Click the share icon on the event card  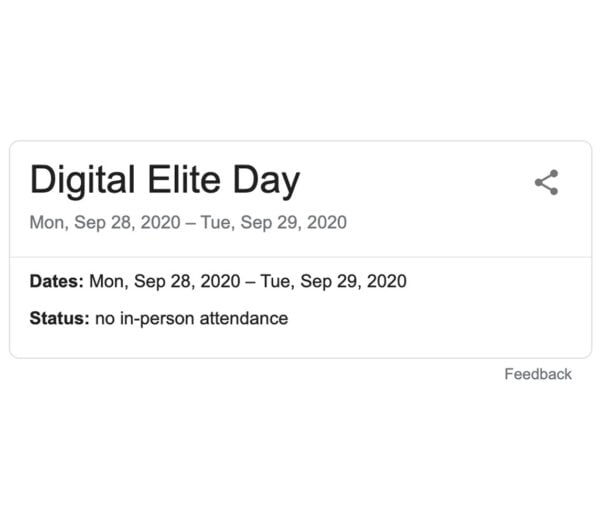tap(546, 183)
